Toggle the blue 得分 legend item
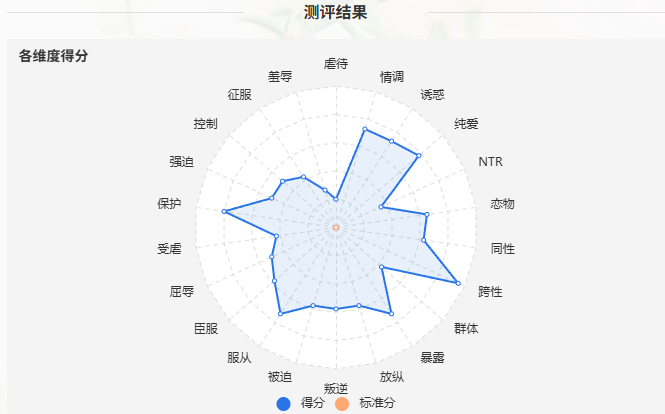 pos(300,403)
